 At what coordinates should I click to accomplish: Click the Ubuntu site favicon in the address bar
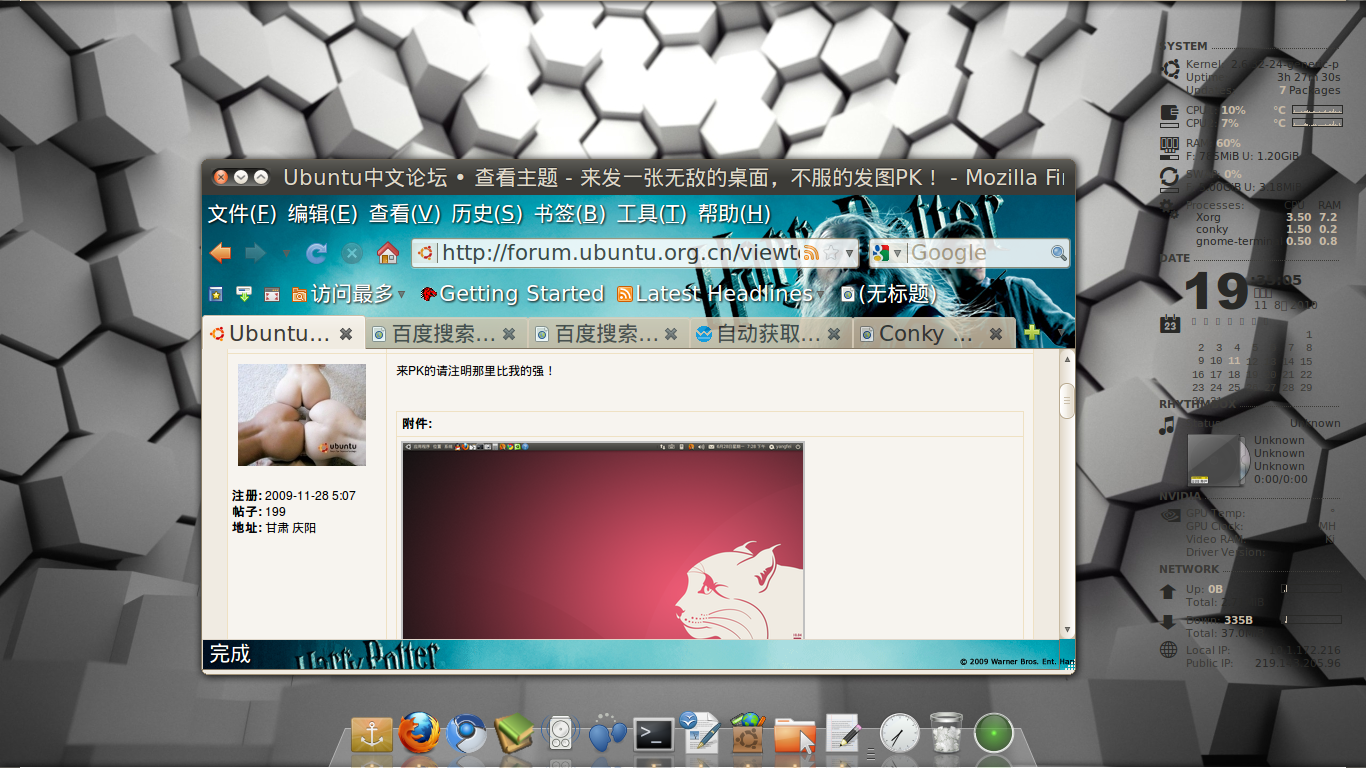(x=426, y=253)
